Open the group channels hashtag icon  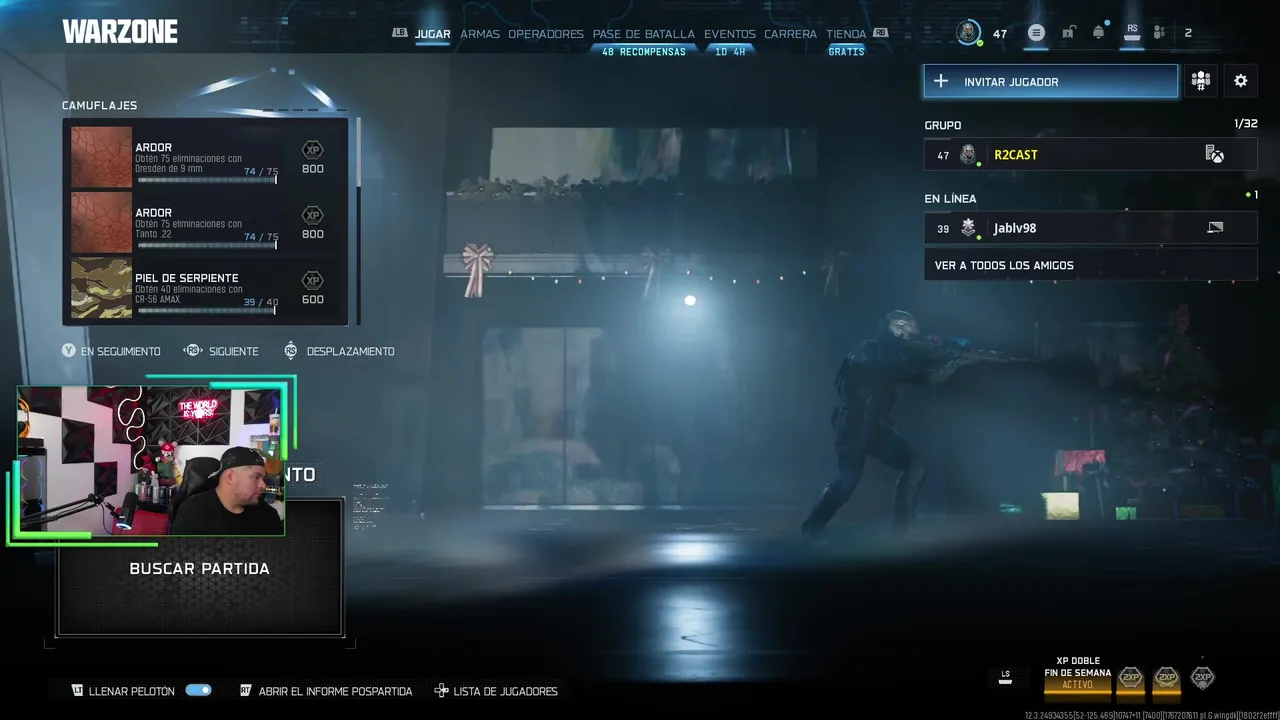[x=1201, y=81]
